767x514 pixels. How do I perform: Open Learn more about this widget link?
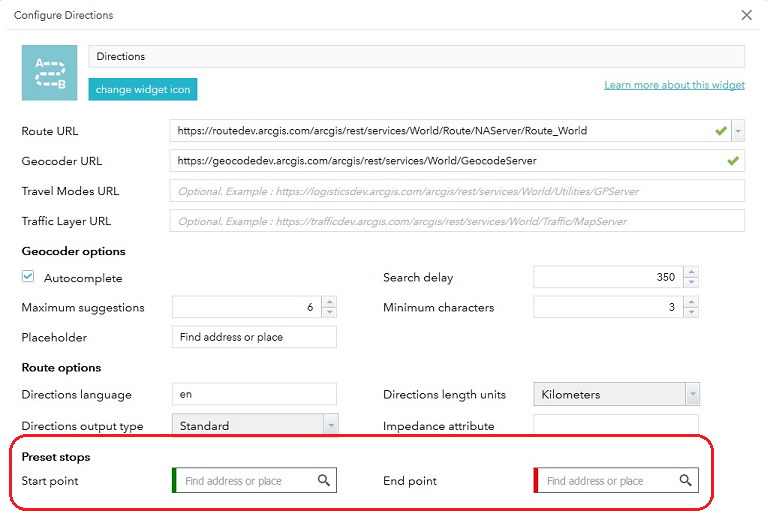coord(674,85)
